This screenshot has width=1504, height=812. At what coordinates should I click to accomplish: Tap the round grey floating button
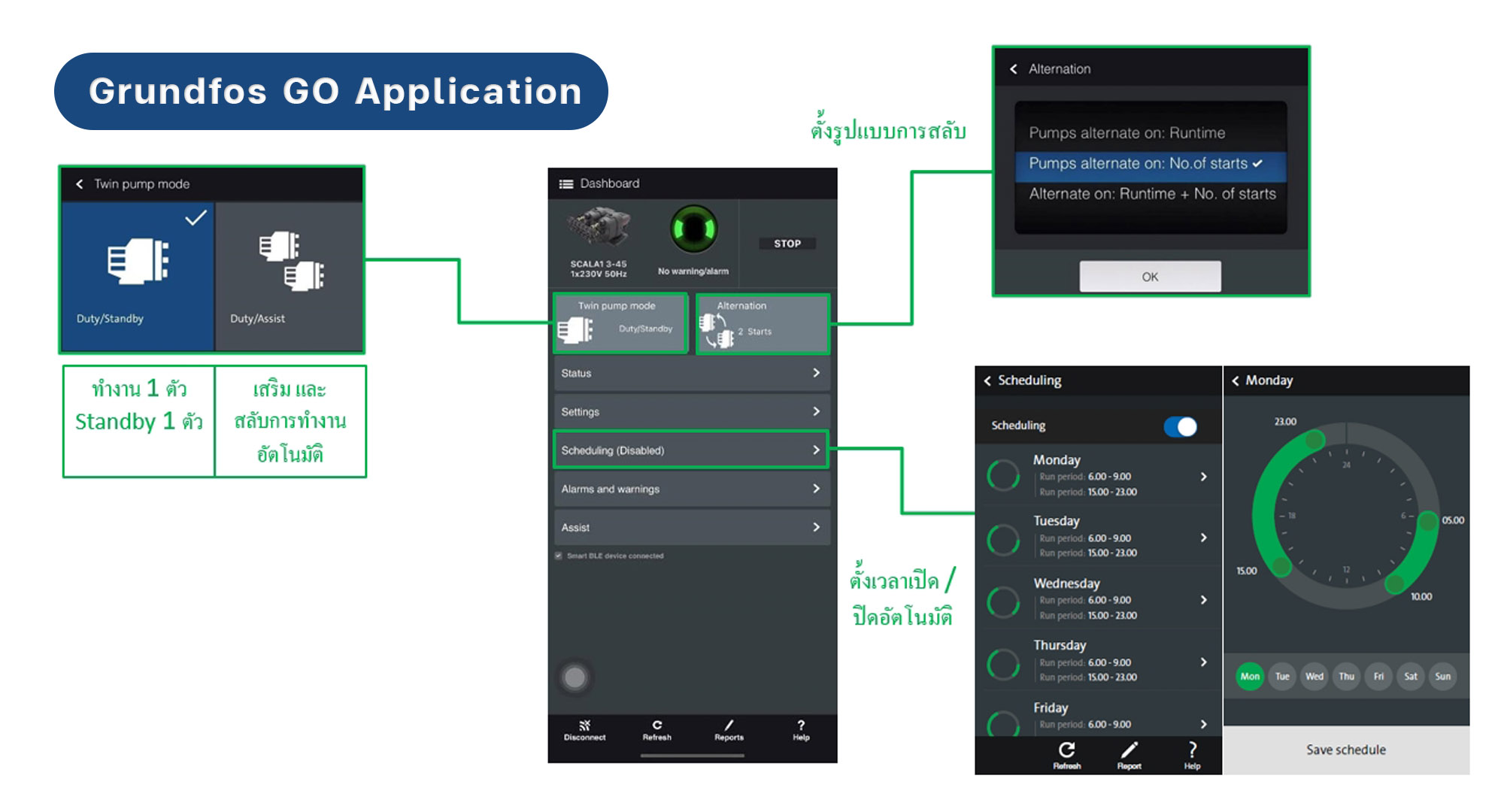[575, 677]
